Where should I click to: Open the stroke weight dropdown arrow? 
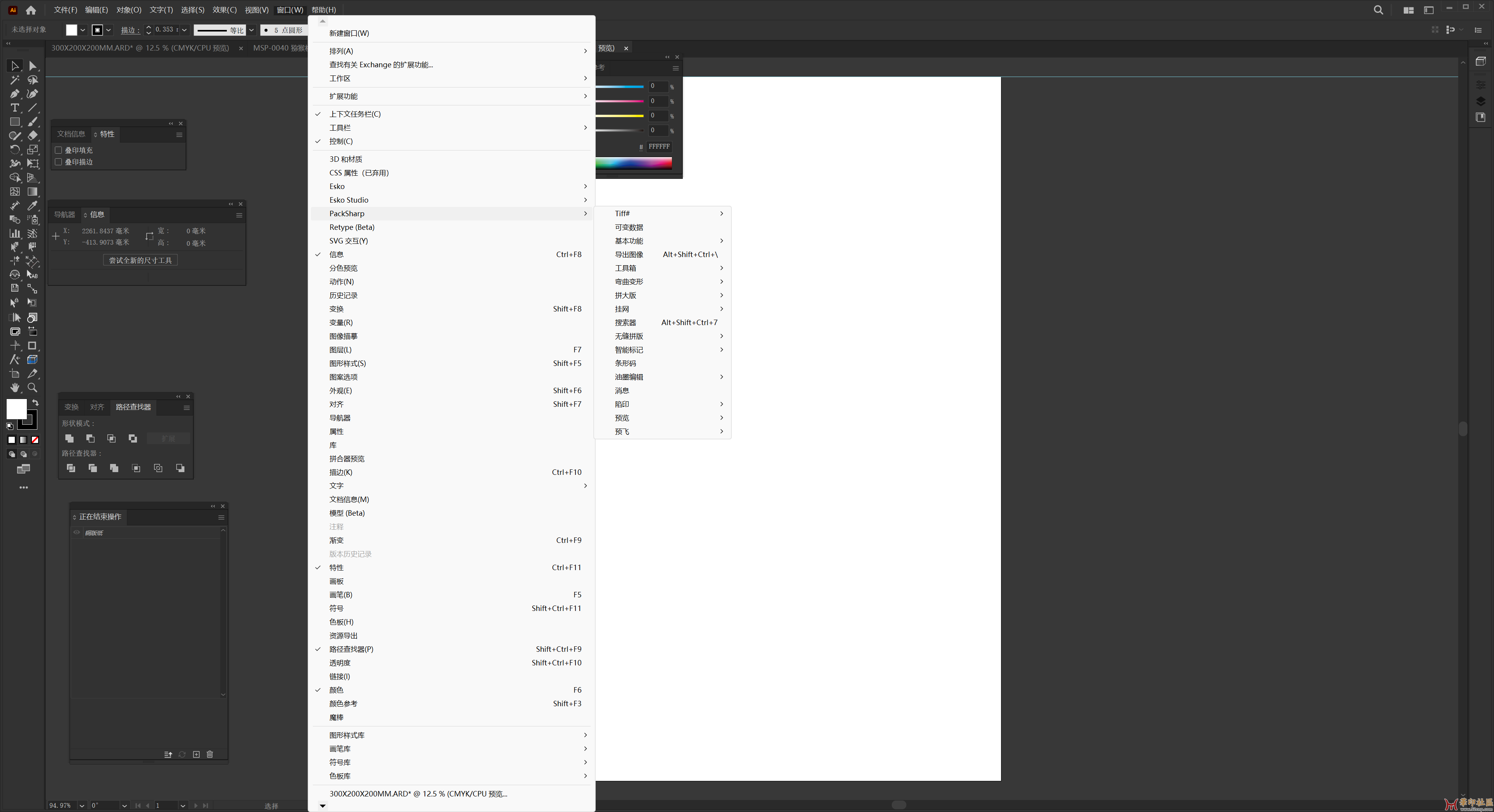click(184, 30)
